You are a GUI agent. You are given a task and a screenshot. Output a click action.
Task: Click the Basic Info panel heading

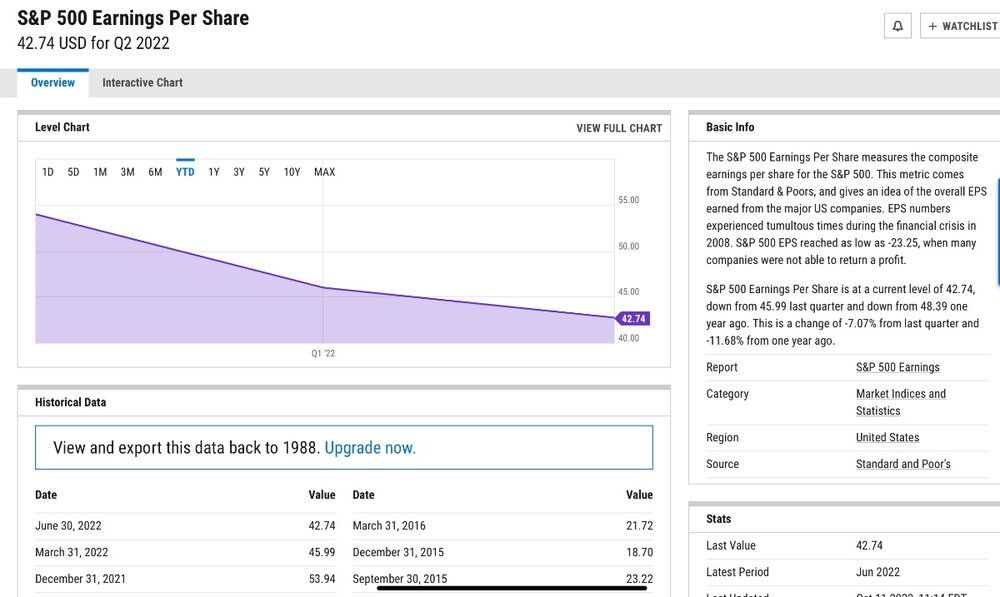(x=730, y=128)
